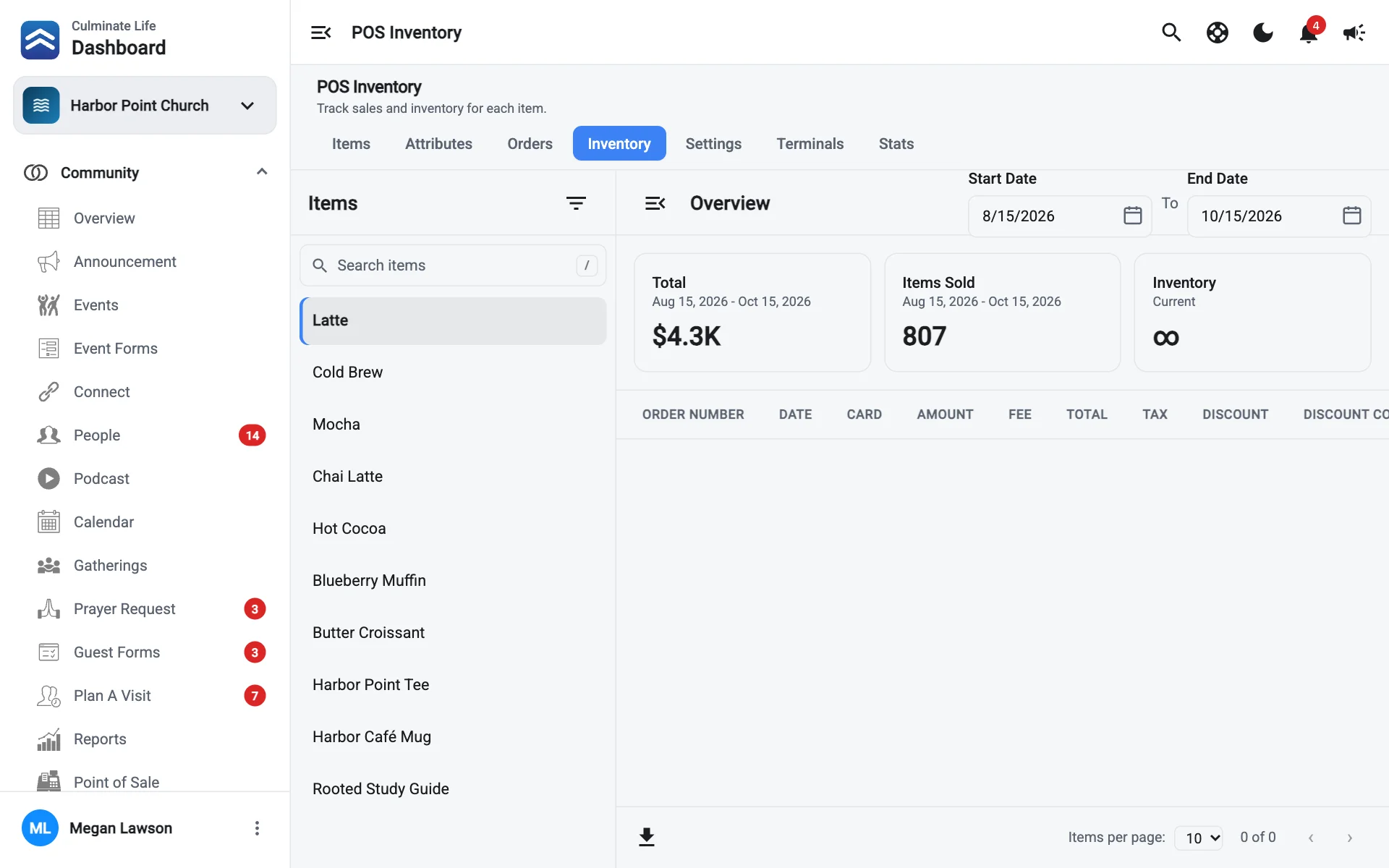The width and height of the screenshot is (1389, 868).
Task: Go to next page arrow
Action: pyautogui.click(x=1349, y=838)
